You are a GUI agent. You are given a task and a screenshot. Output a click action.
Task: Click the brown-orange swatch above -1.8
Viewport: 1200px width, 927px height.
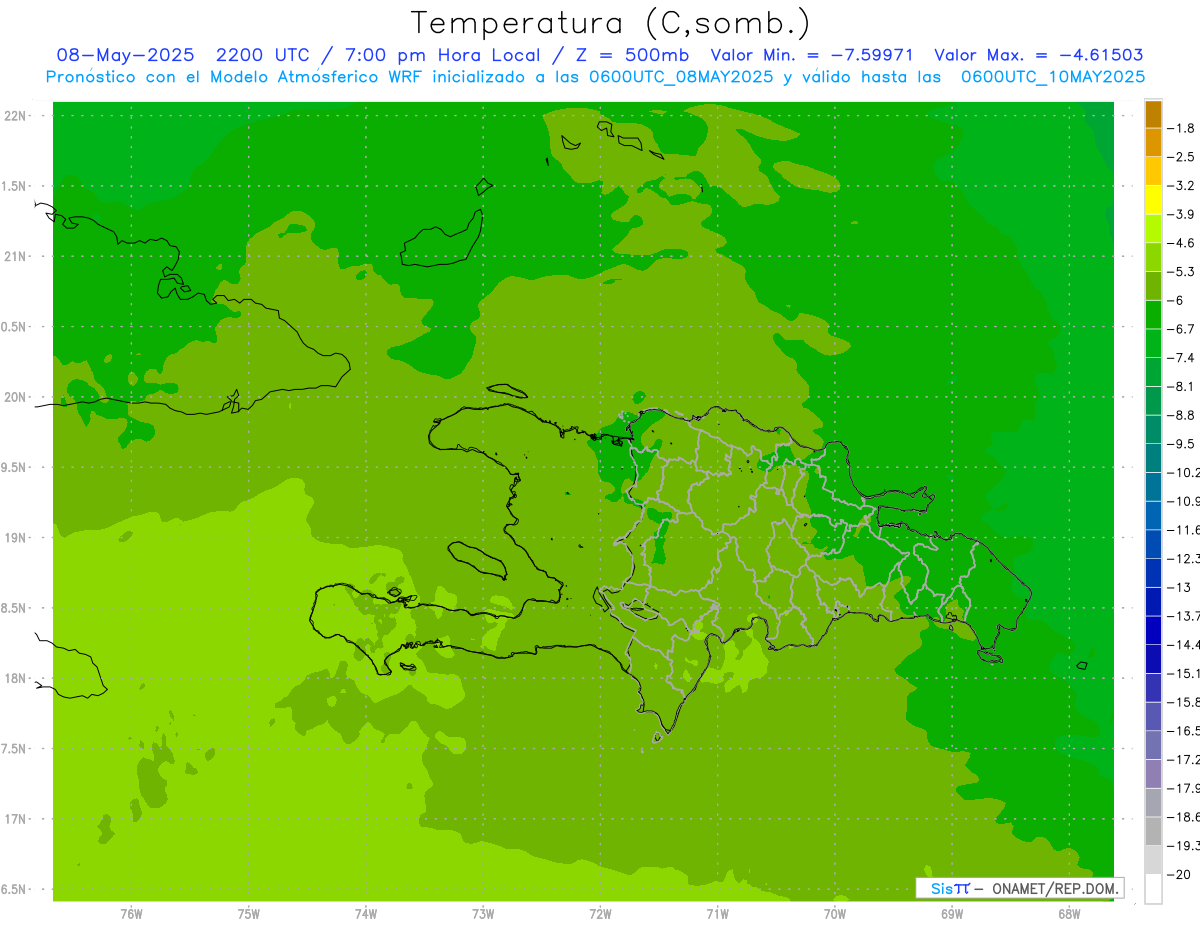[1153, 114]
